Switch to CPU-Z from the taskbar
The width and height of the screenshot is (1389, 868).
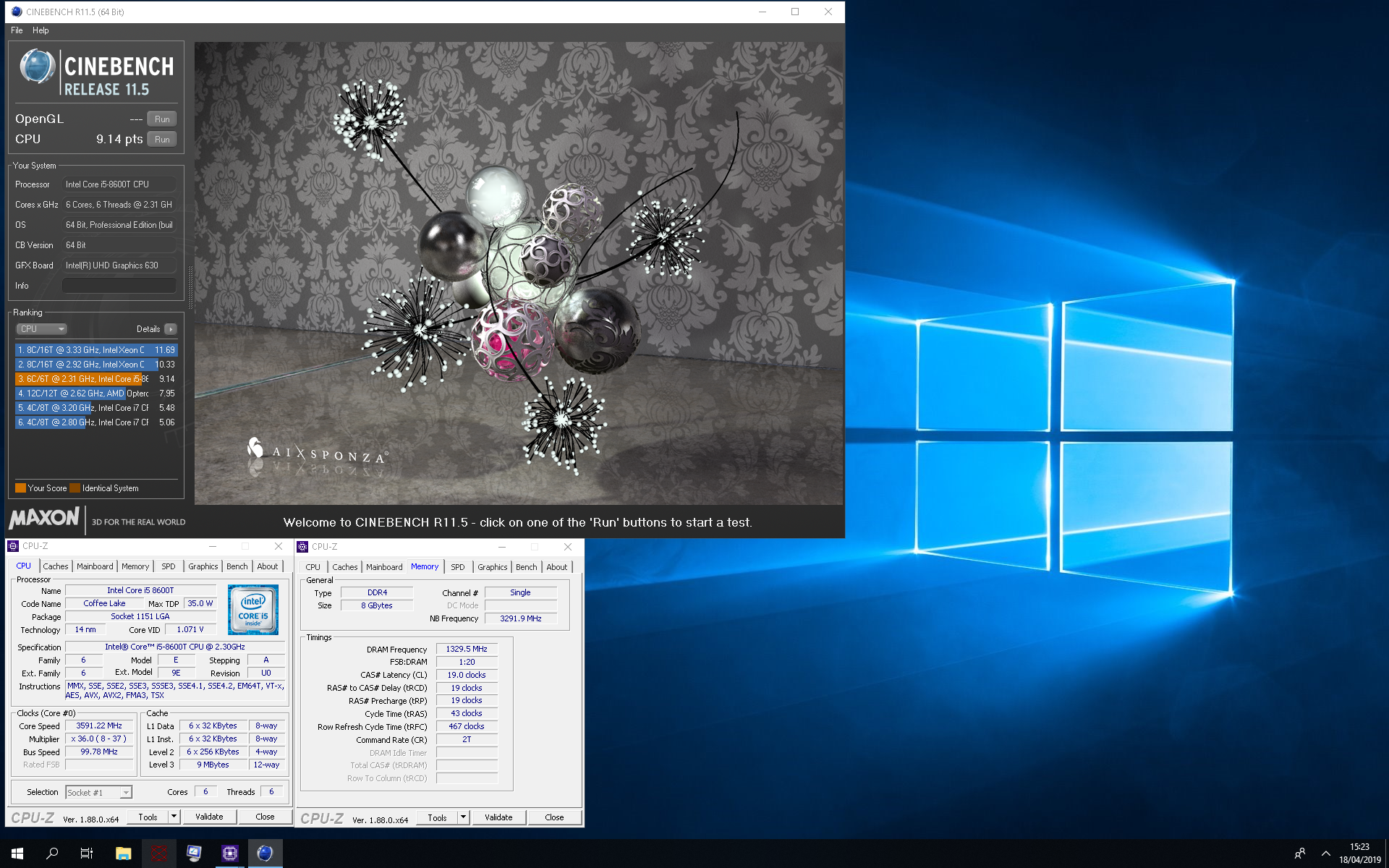coord(229,854)
